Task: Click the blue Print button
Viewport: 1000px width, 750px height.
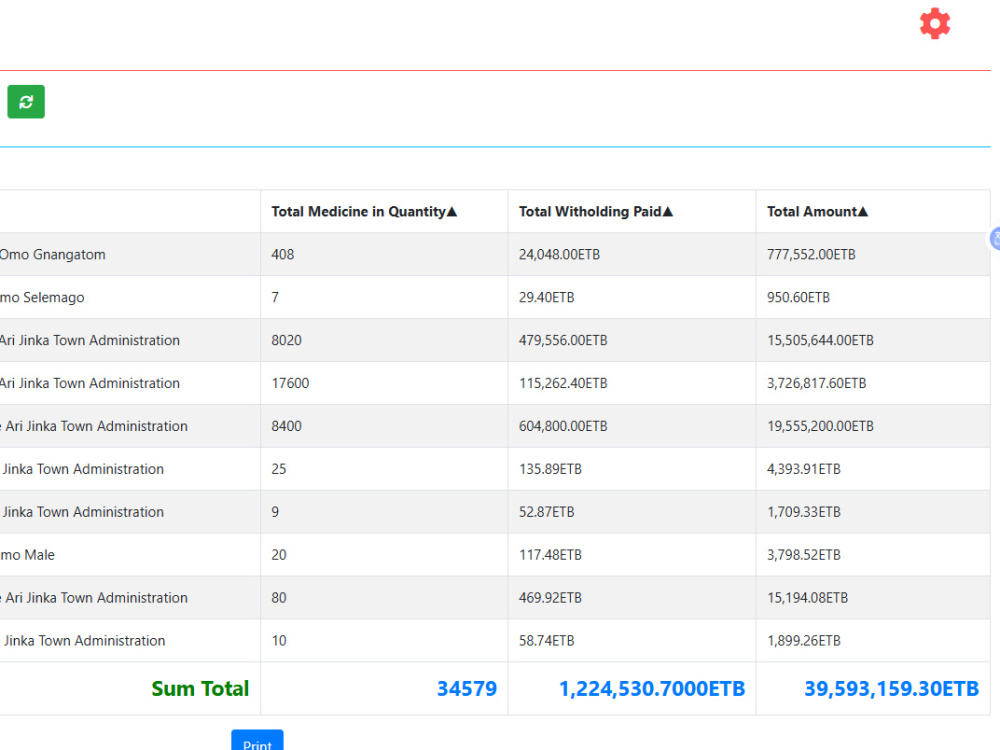Action: [x=257, y=741]
